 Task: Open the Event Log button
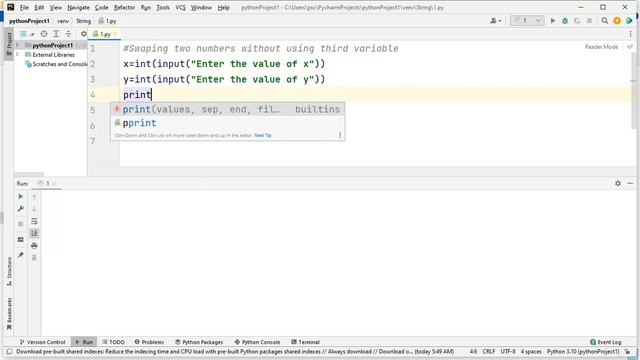click(606, 342)
